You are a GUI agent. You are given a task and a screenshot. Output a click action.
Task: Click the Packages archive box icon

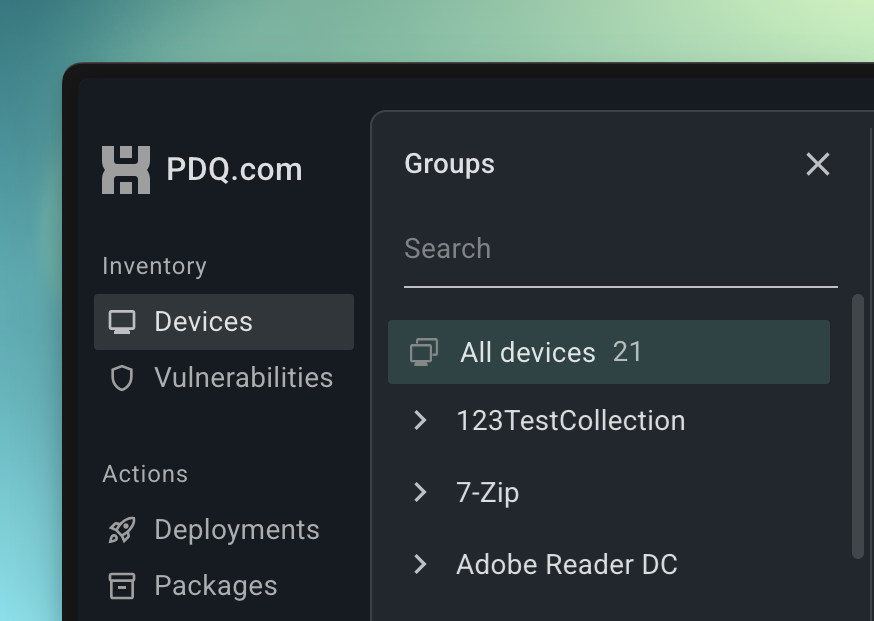click(122, 586)
